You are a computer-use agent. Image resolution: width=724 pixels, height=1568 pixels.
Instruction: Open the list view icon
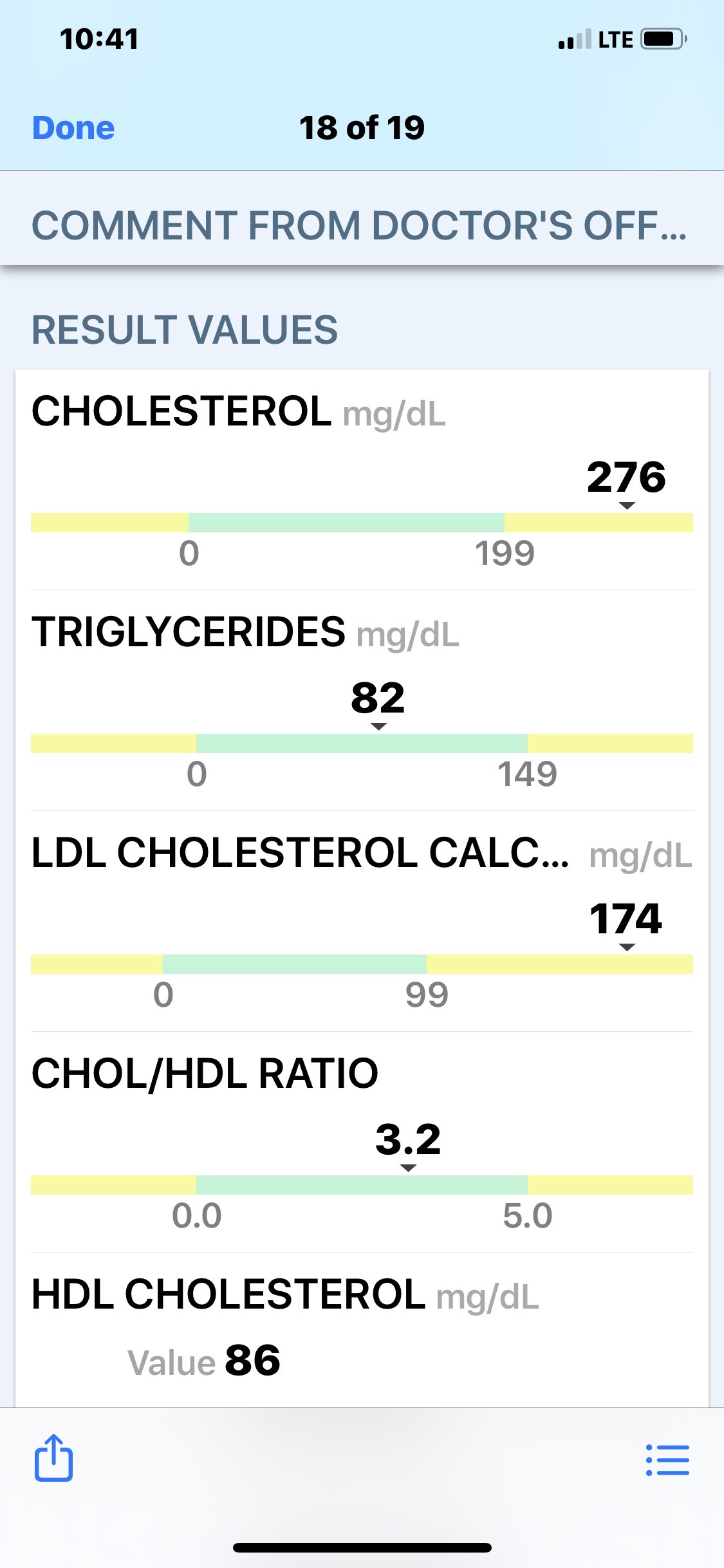click(667, 1460)
